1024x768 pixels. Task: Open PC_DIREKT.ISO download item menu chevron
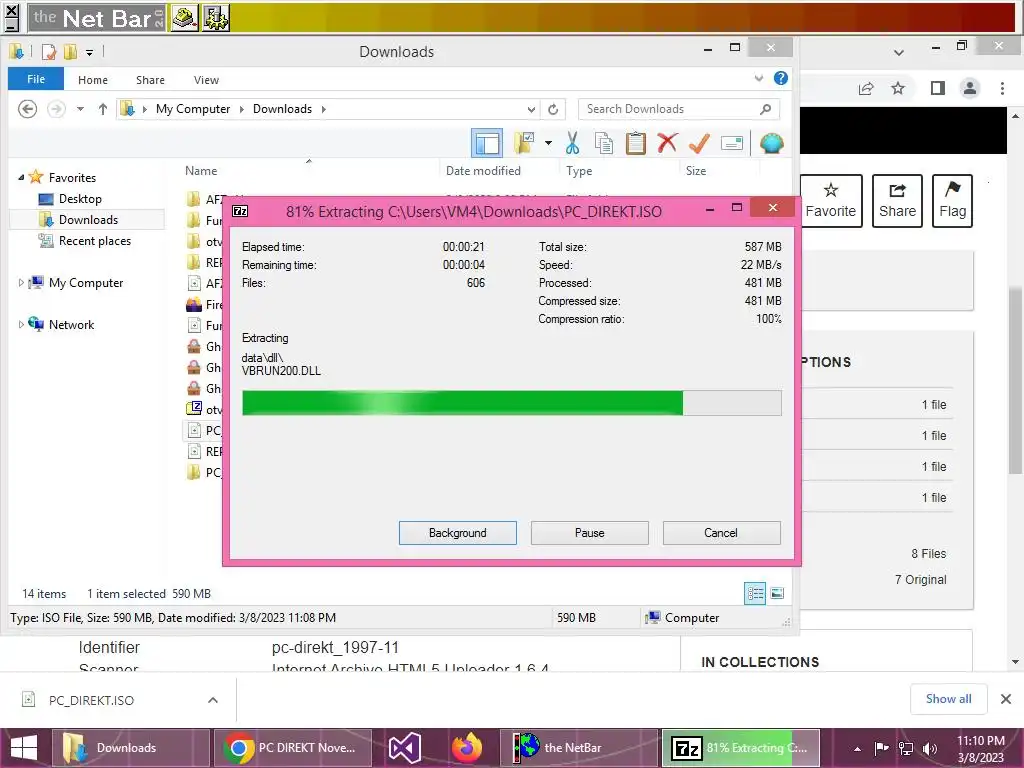213,700
